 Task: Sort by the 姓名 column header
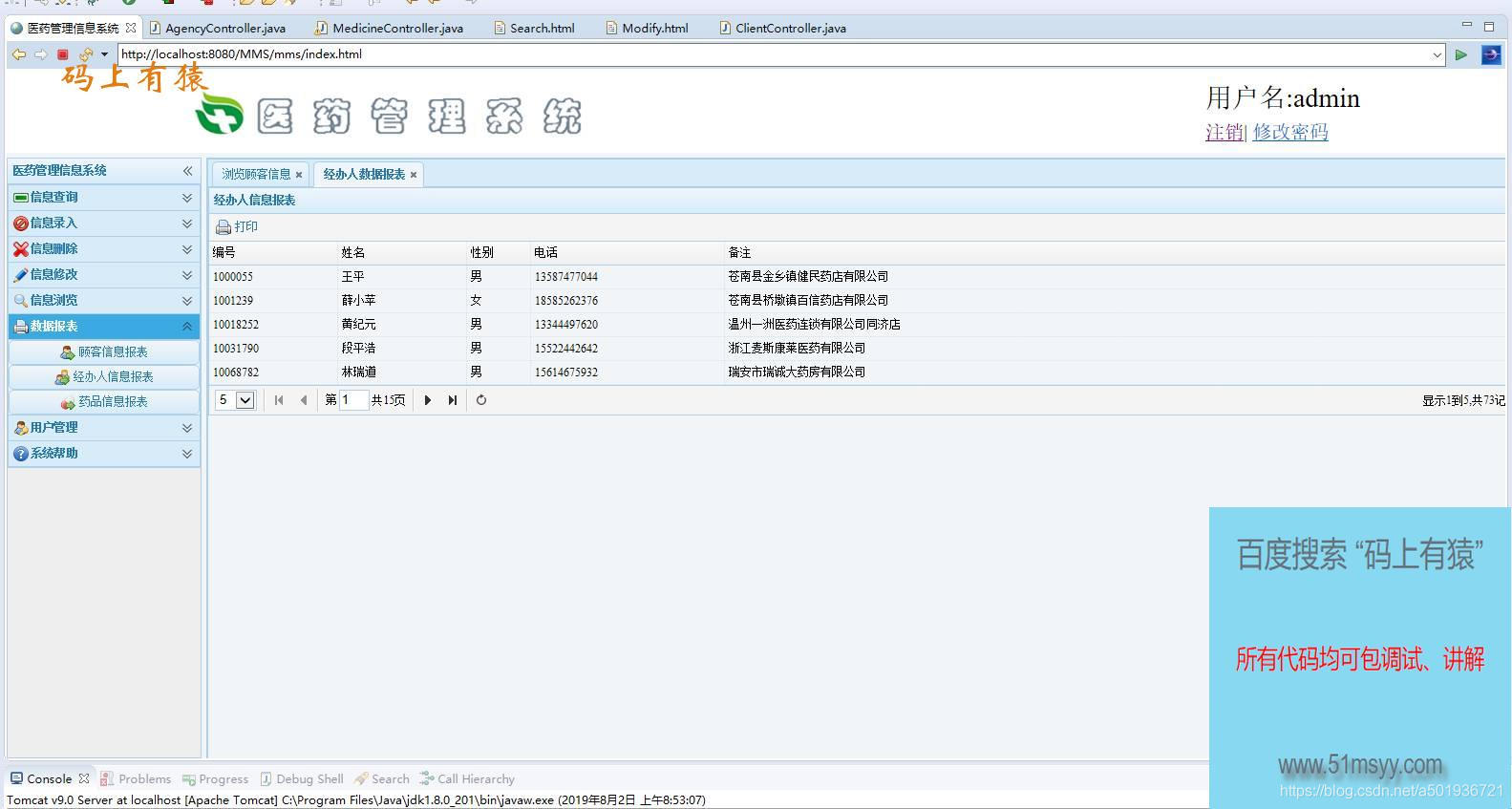pyautogui.click(x=403, y=253)
